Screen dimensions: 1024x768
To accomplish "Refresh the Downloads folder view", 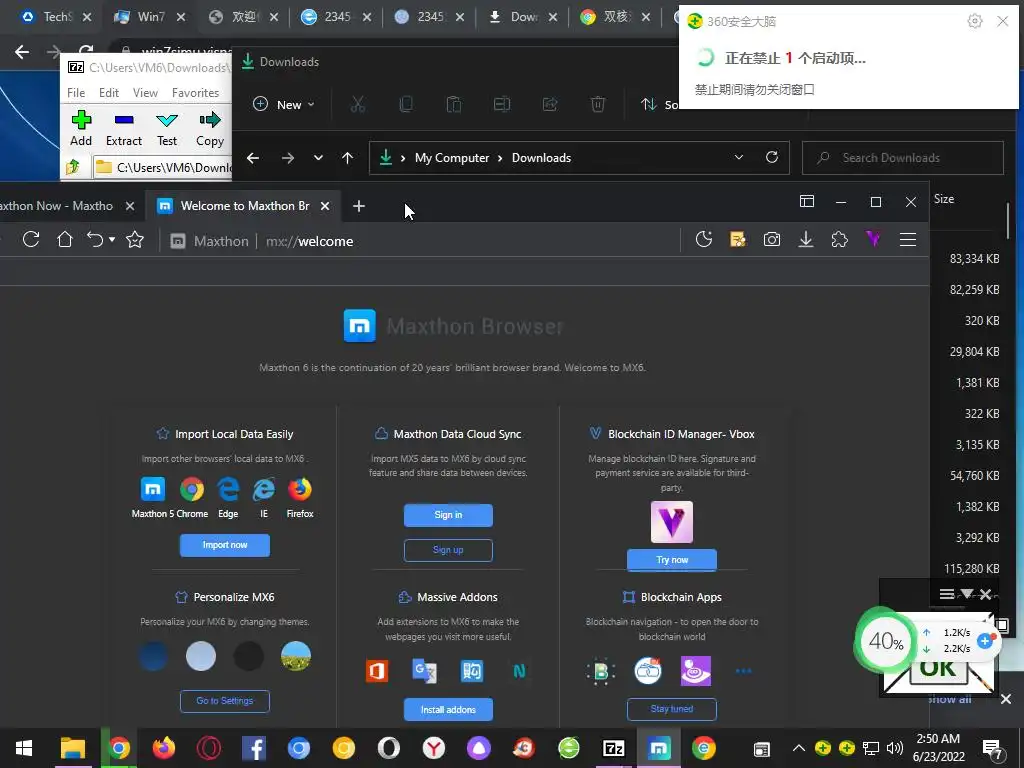I will coord(772,157).
